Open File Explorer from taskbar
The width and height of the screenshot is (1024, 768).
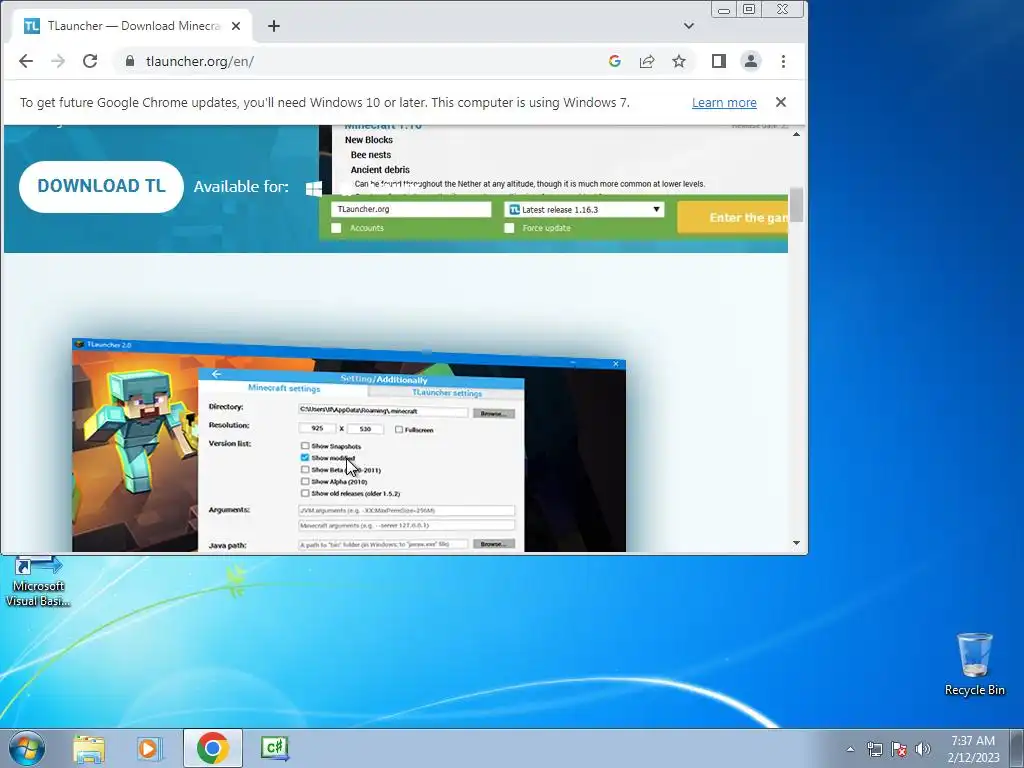89,748
